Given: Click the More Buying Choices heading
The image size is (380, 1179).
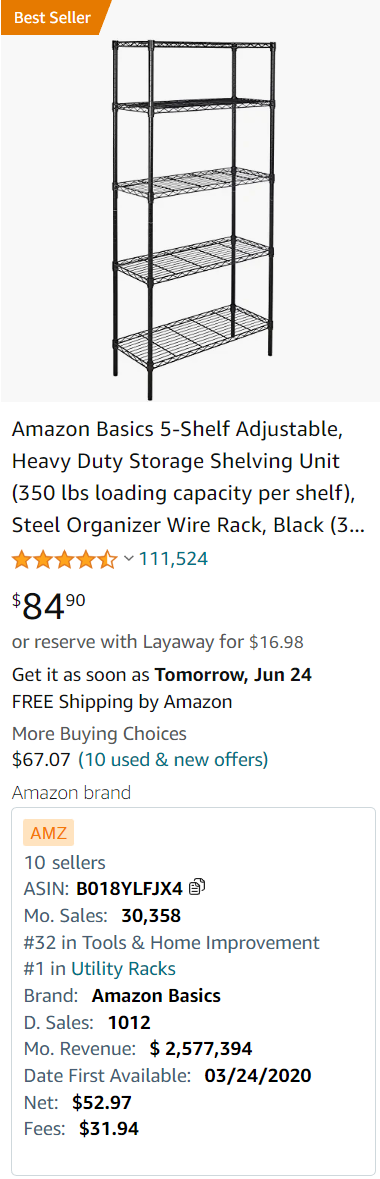Looking at the screenshot, I should pyautogui.click(x=99, y=733).
